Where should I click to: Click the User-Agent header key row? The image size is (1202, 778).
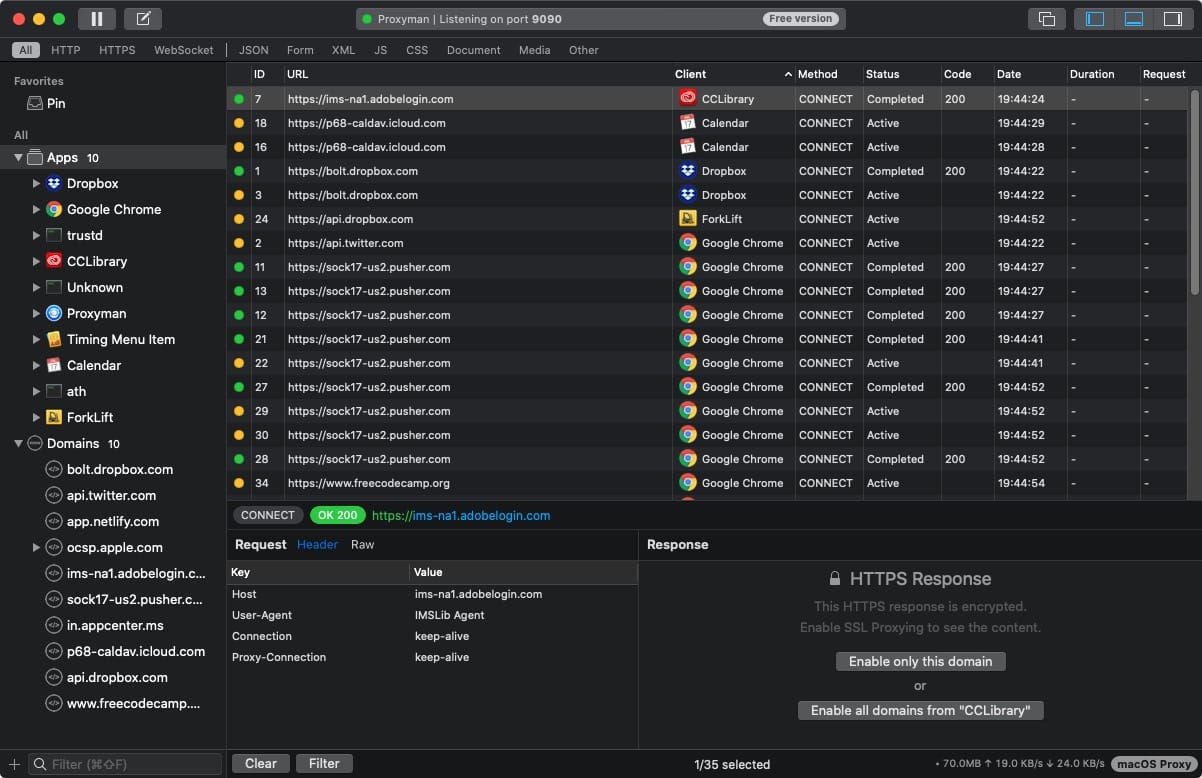[432, 615]
